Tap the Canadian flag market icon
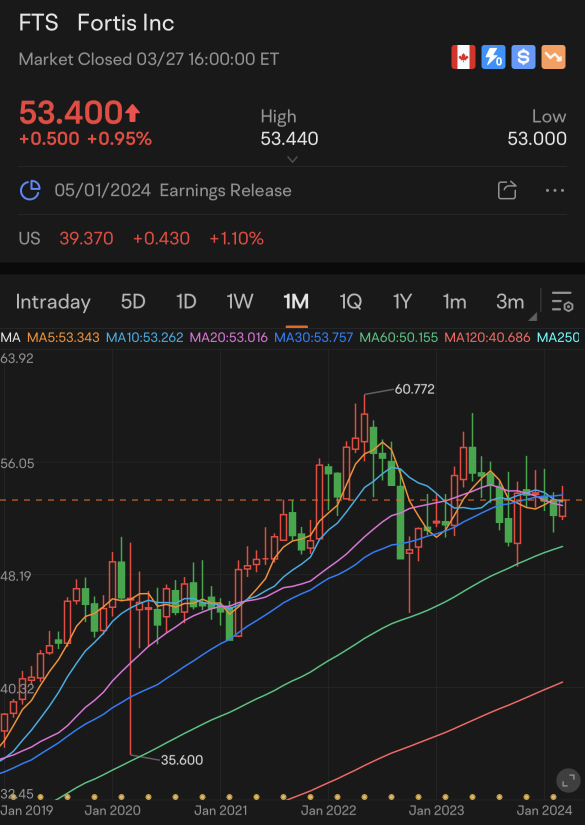Viewport: 585px width, 825px height. point(463,57)
